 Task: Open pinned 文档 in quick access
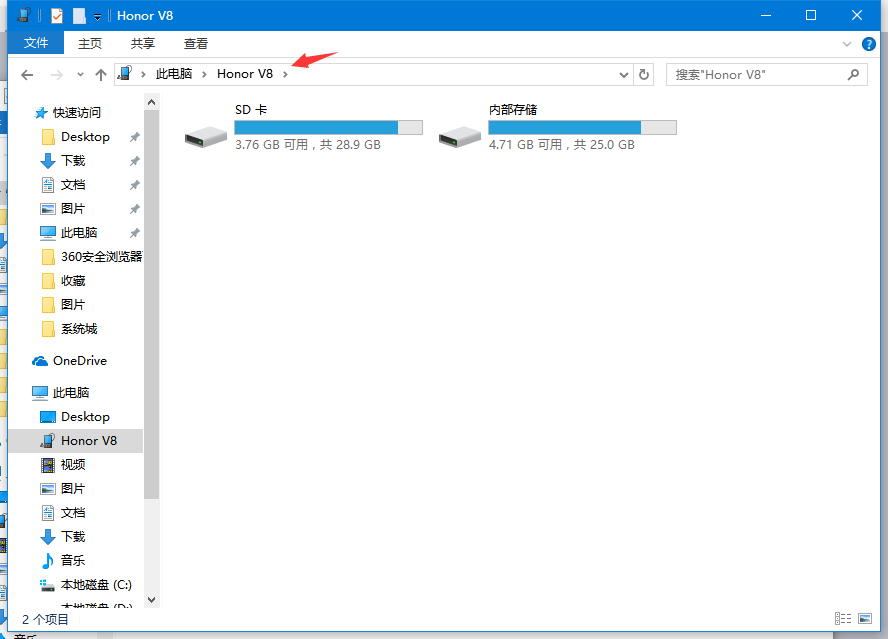point(73,185)
